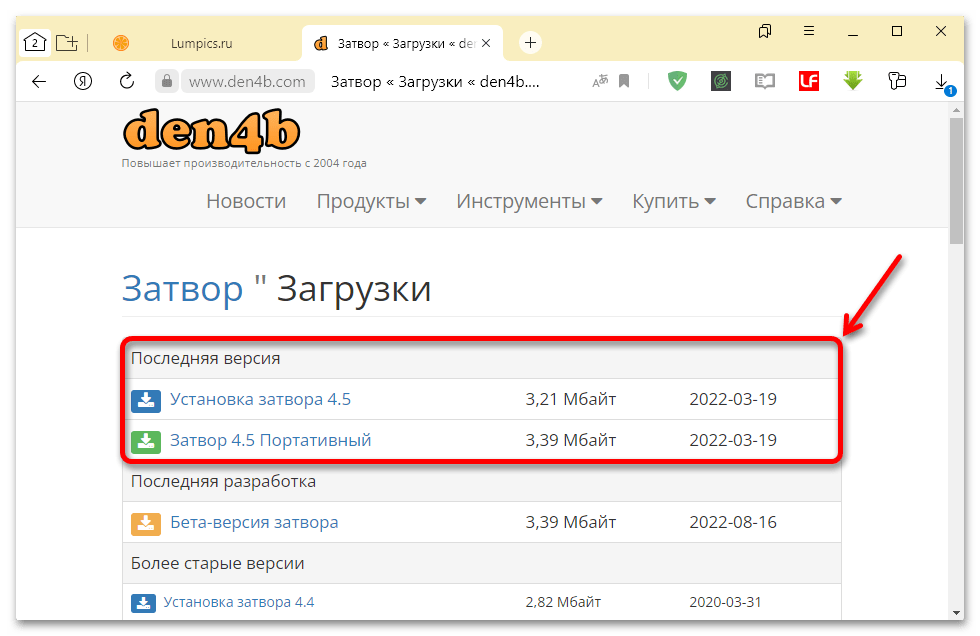Click the dark green spiral extension icon
The width and height of the screenshot is (980, 636).
tap(721, 81)
